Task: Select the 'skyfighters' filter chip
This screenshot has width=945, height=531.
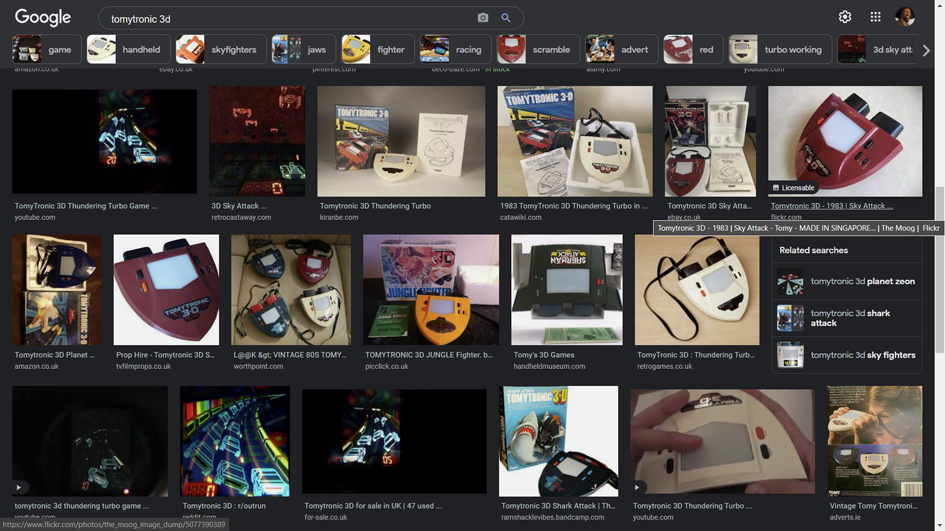Action: pos(217,49)
